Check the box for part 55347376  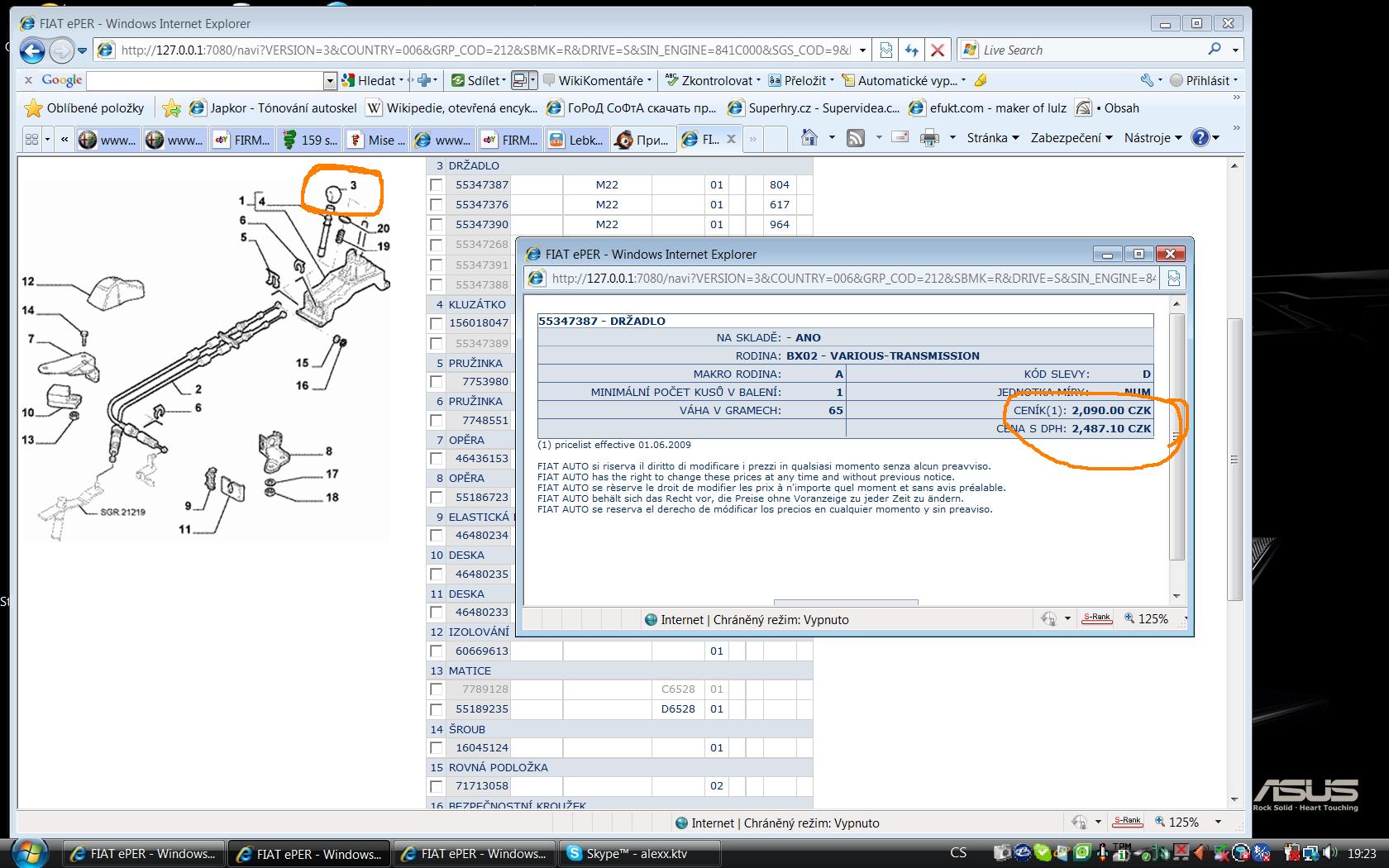437,205
